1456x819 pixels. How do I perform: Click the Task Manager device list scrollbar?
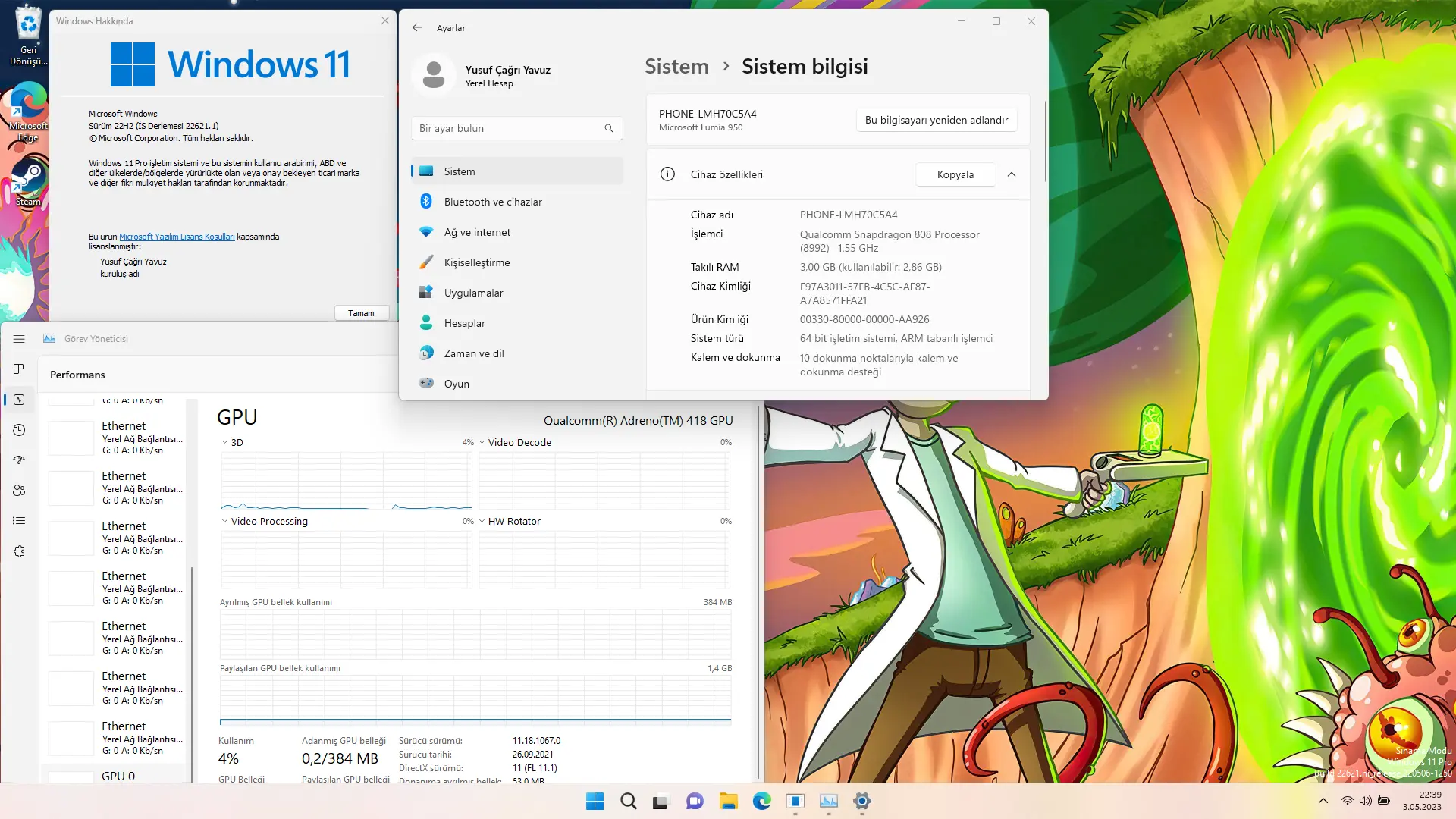(192, 673)
